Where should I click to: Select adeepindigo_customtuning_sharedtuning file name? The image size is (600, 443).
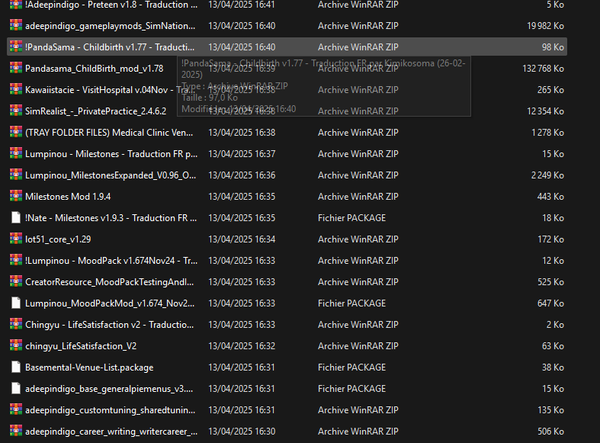pos(110,410)
